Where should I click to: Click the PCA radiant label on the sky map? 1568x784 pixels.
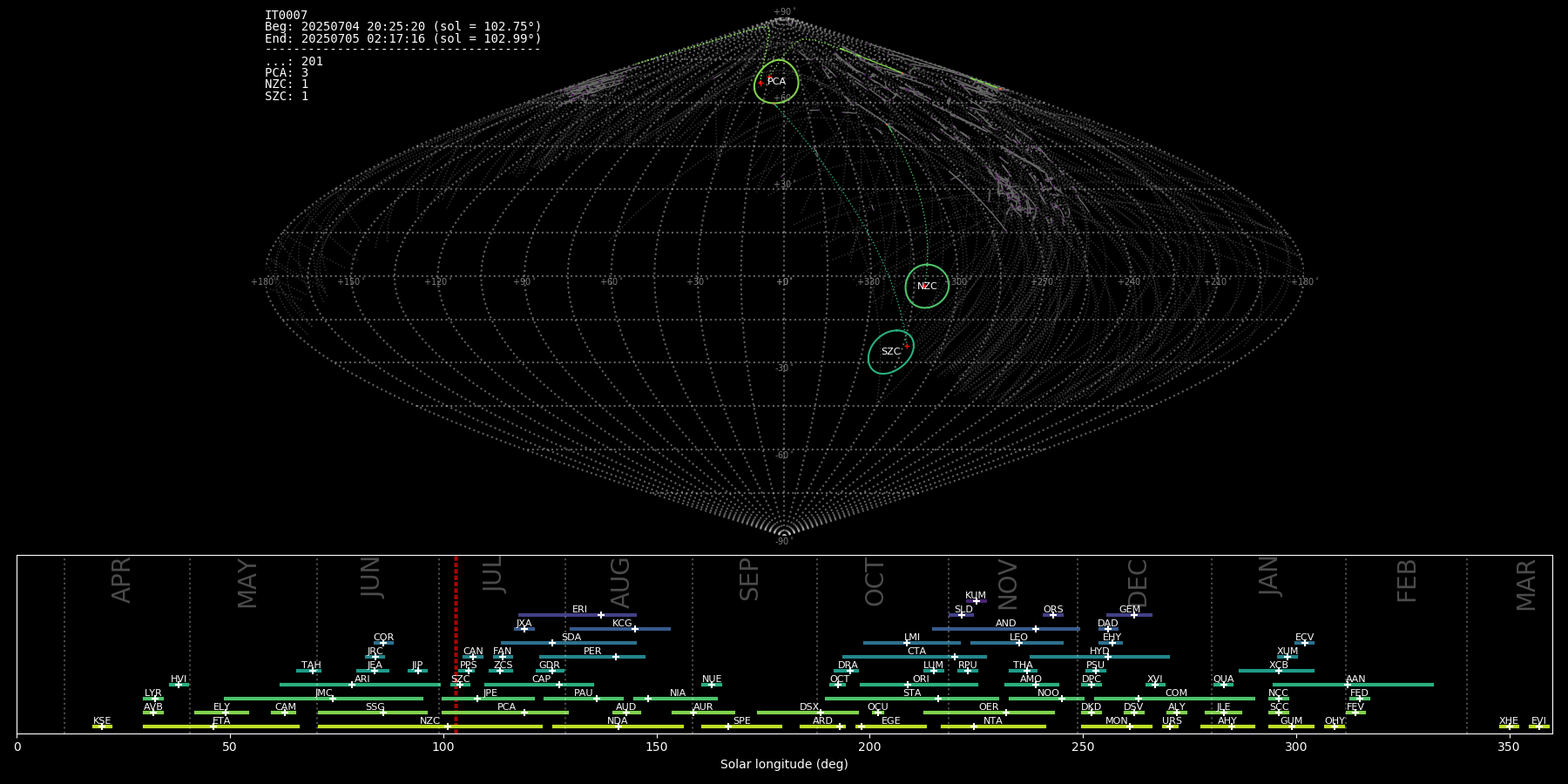point(776,81)
